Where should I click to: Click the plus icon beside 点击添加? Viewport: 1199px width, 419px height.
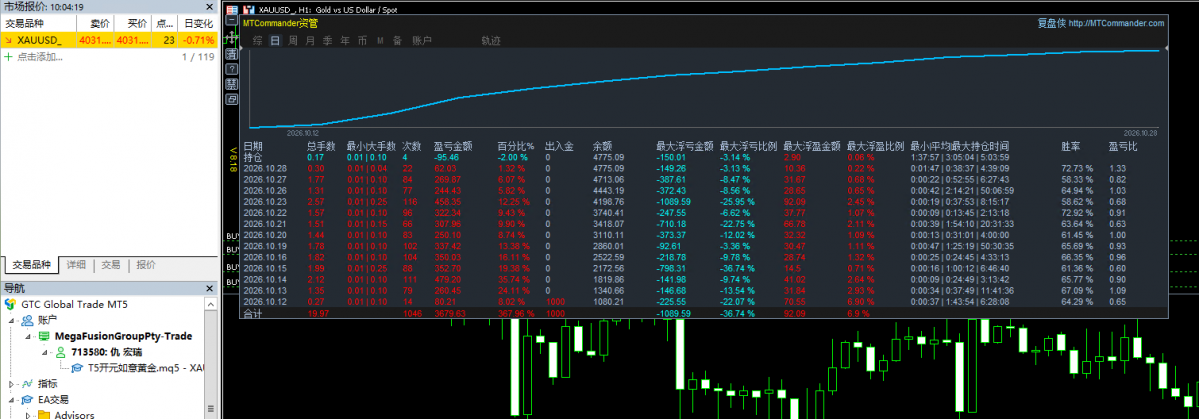click(x=9, y=57)
